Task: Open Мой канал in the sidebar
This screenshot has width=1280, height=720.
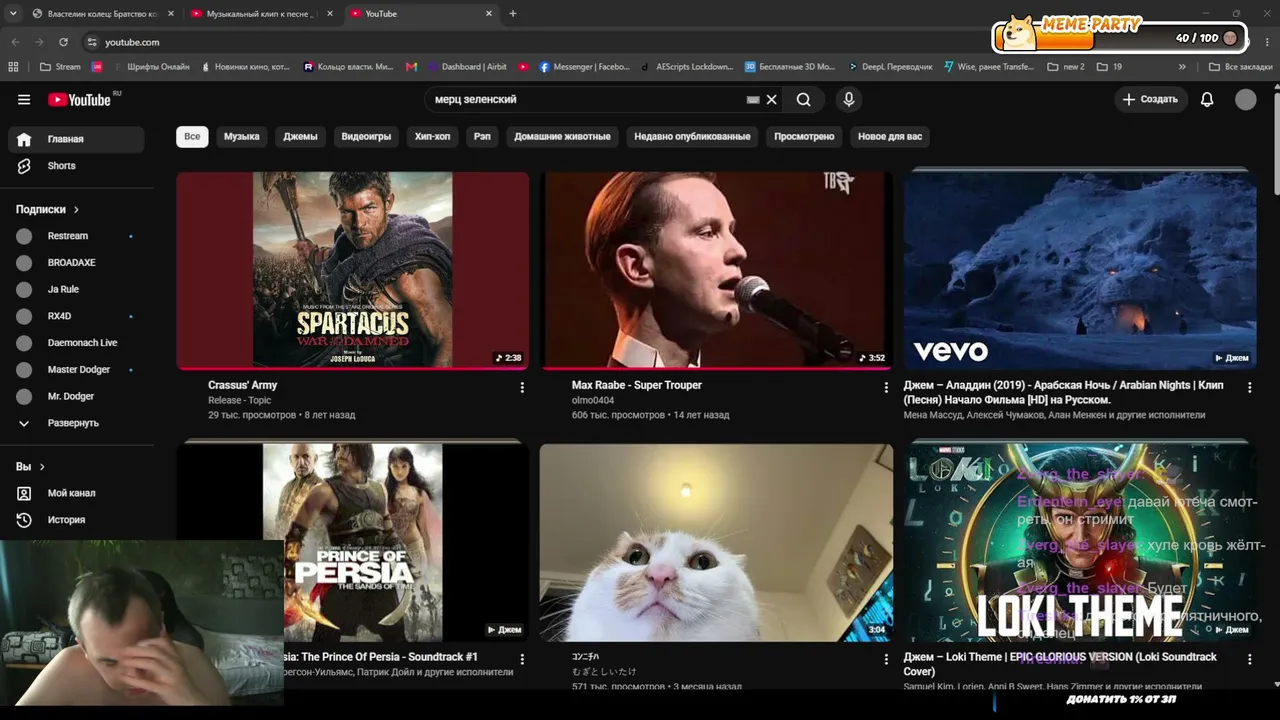Action: point(76,493)
